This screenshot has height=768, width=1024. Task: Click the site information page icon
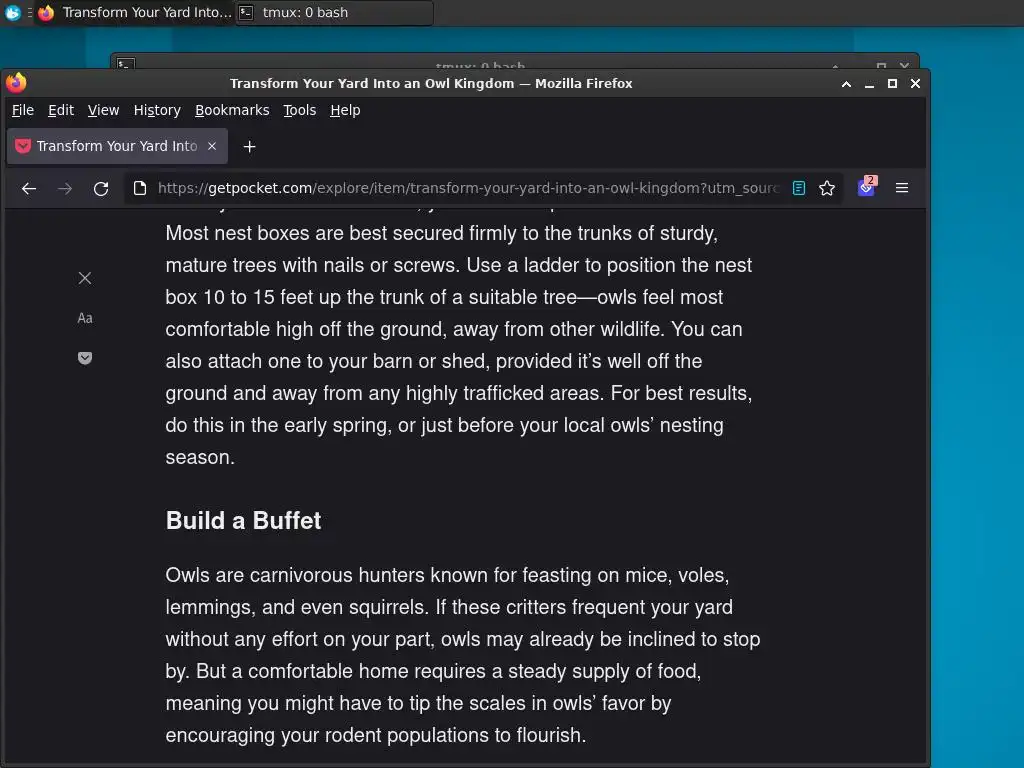[x=140, y=188]
